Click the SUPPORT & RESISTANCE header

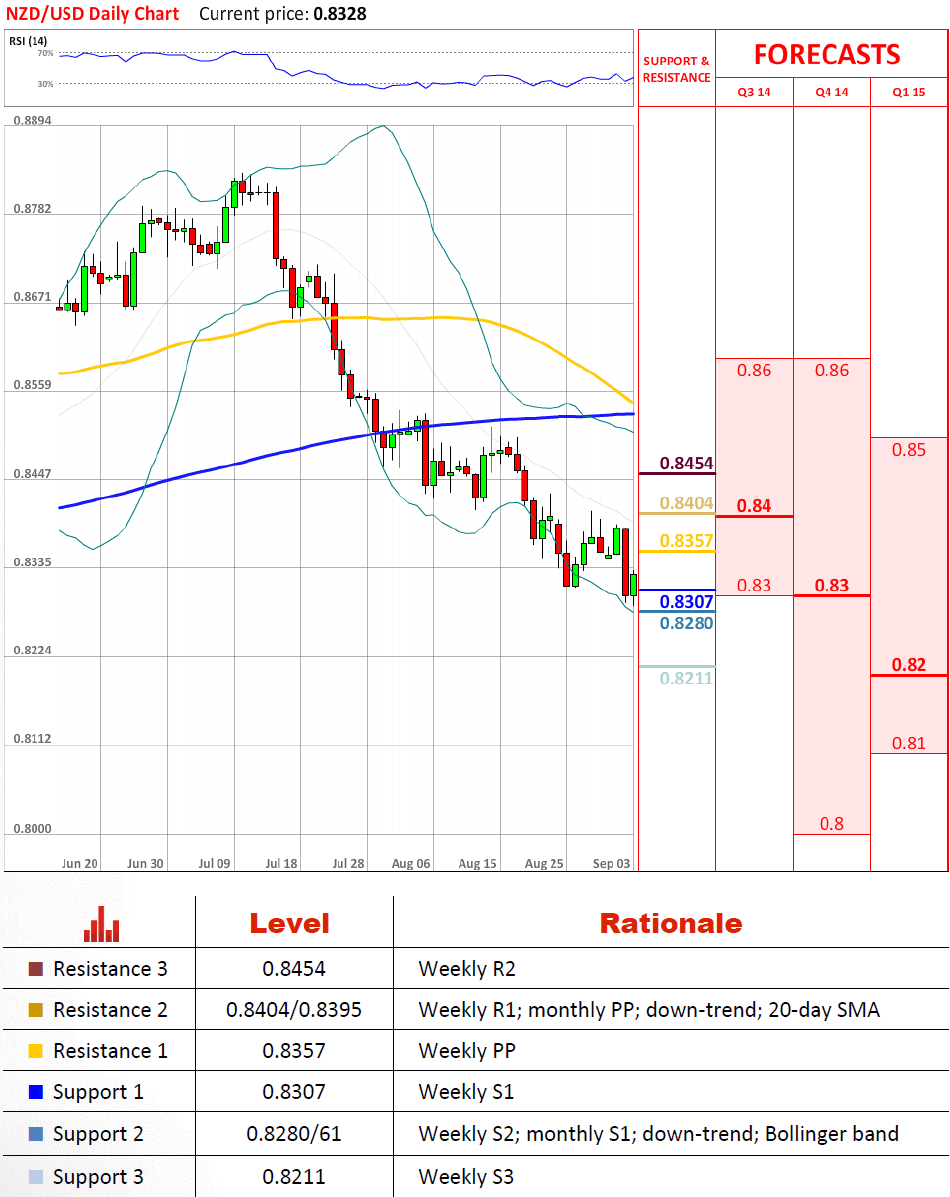pyautogui.click(x=677, y=69)
